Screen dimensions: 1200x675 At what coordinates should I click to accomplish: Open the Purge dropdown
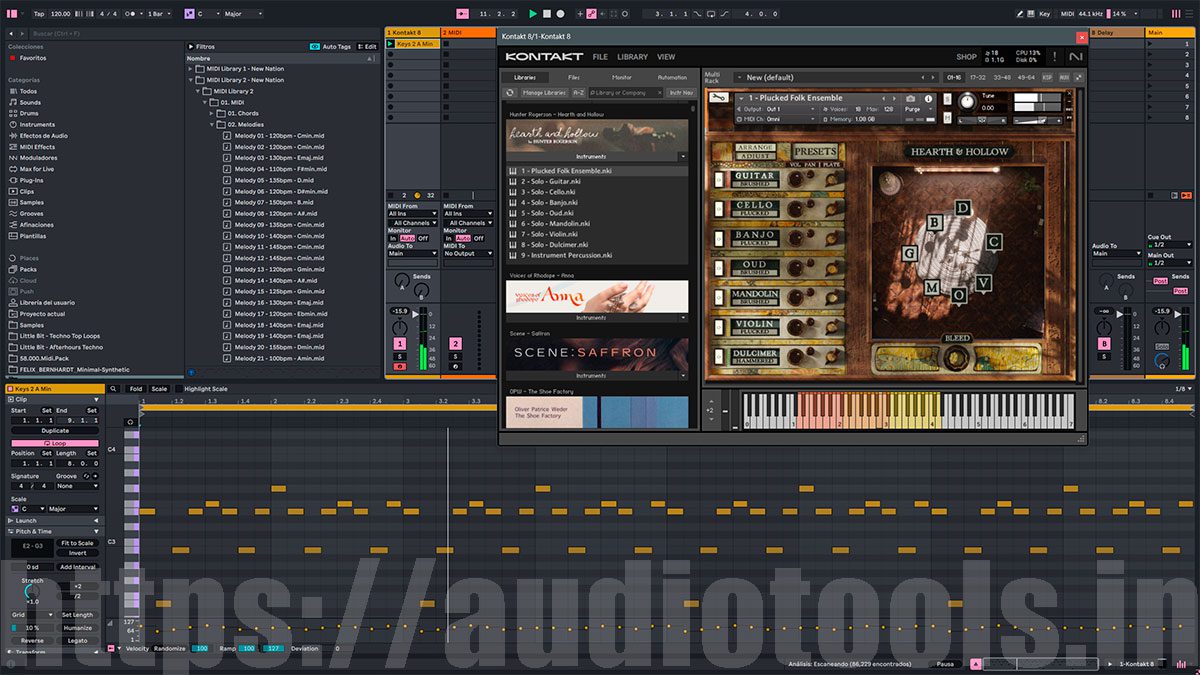917,109
